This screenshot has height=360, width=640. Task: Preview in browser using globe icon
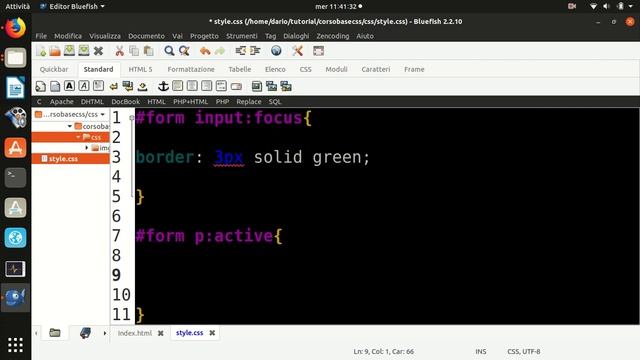click(x=276, y=51)
